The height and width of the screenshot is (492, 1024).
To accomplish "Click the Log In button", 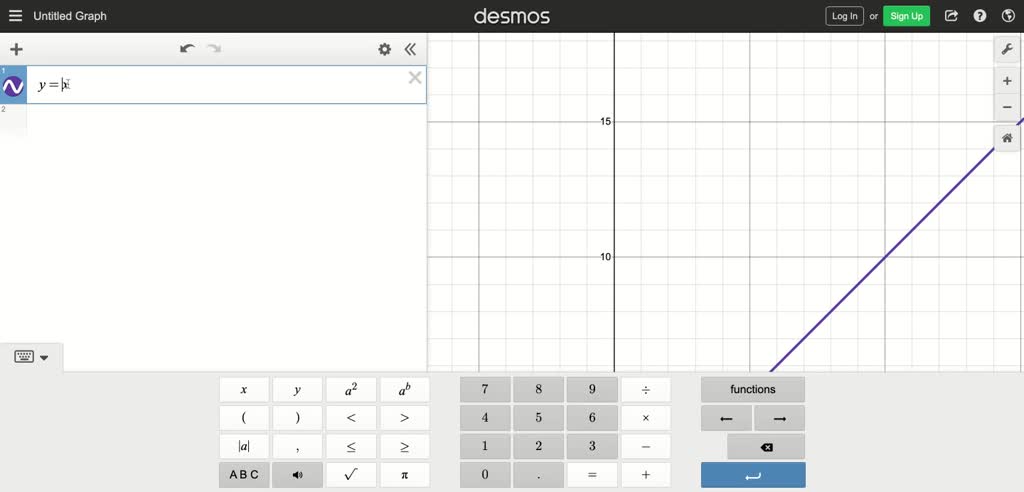I will (x=844, y=16).
